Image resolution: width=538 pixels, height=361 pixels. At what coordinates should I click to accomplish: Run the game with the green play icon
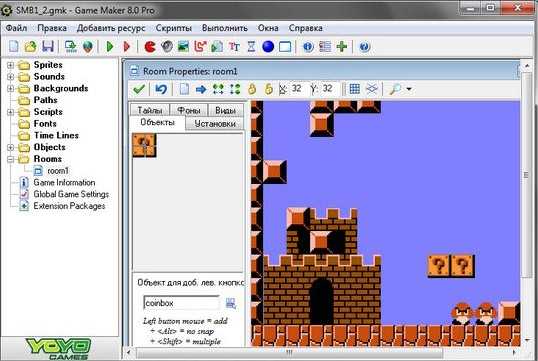(110, 46)
